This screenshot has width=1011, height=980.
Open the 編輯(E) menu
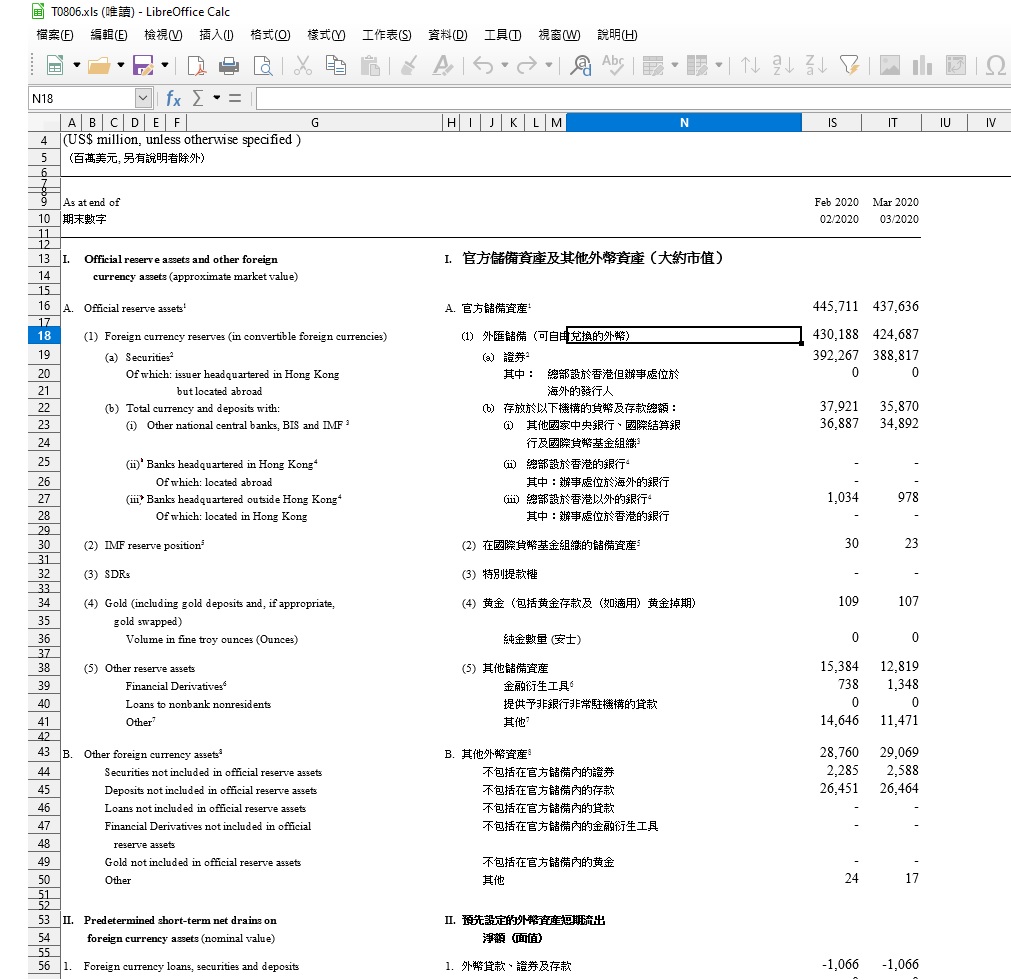[x=109, y=35]
